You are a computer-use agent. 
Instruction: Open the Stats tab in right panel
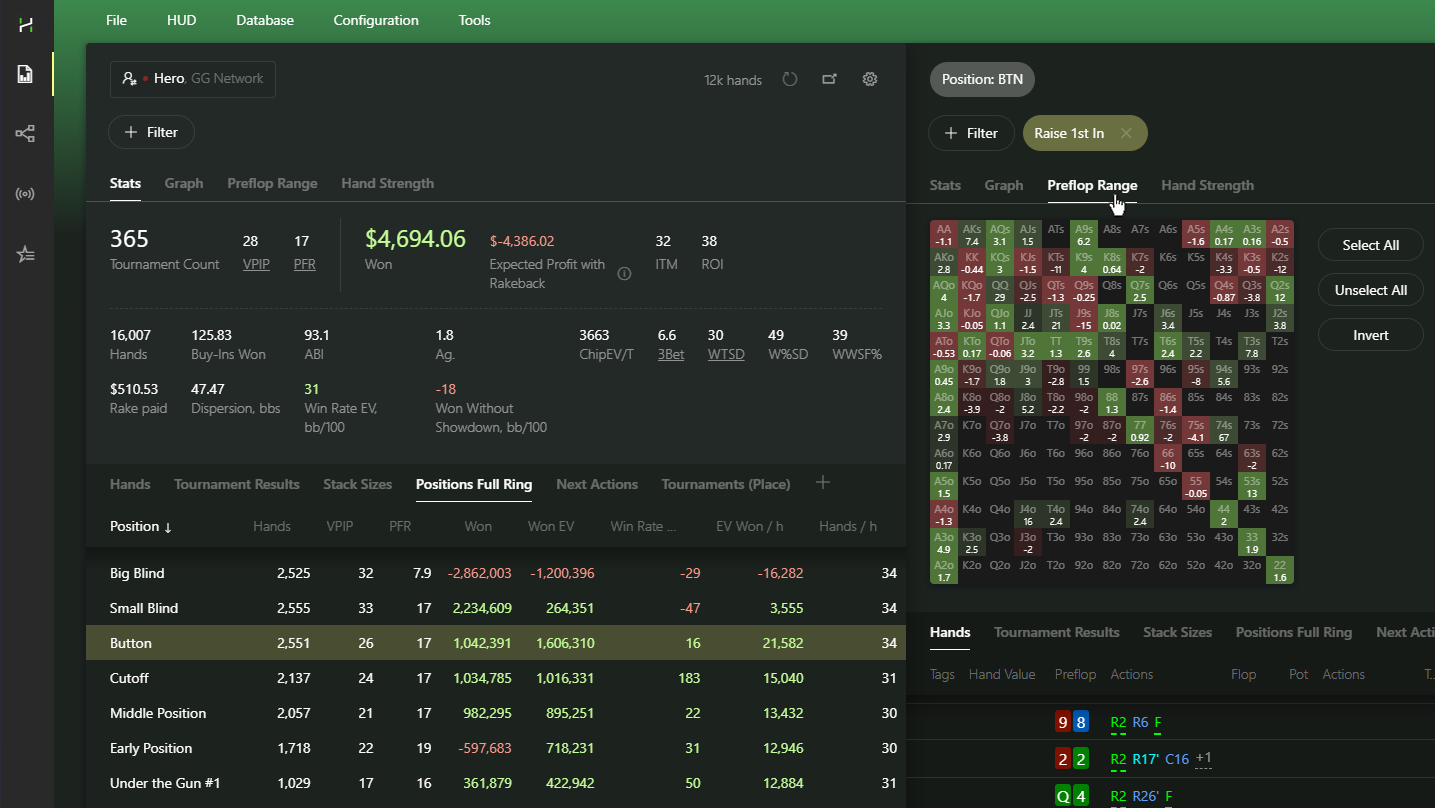[x=945, y=185]
